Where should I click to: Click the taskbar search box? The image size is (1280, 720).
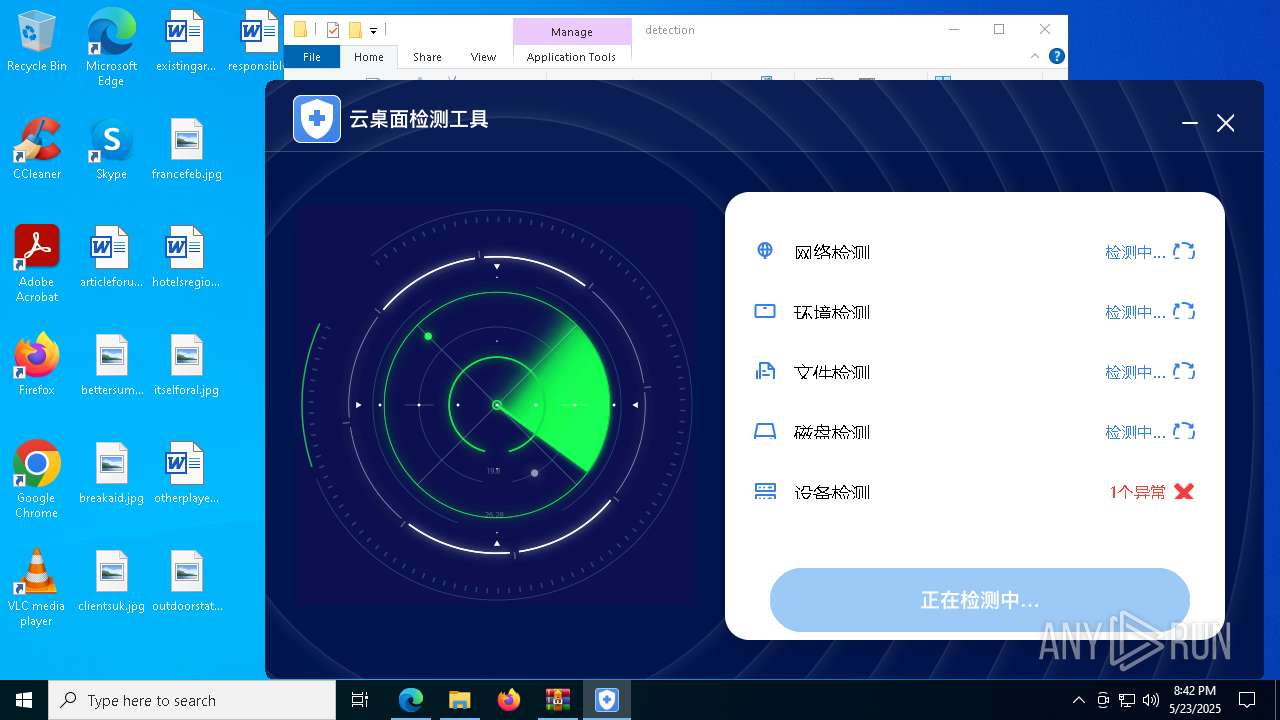coord(192,700)
